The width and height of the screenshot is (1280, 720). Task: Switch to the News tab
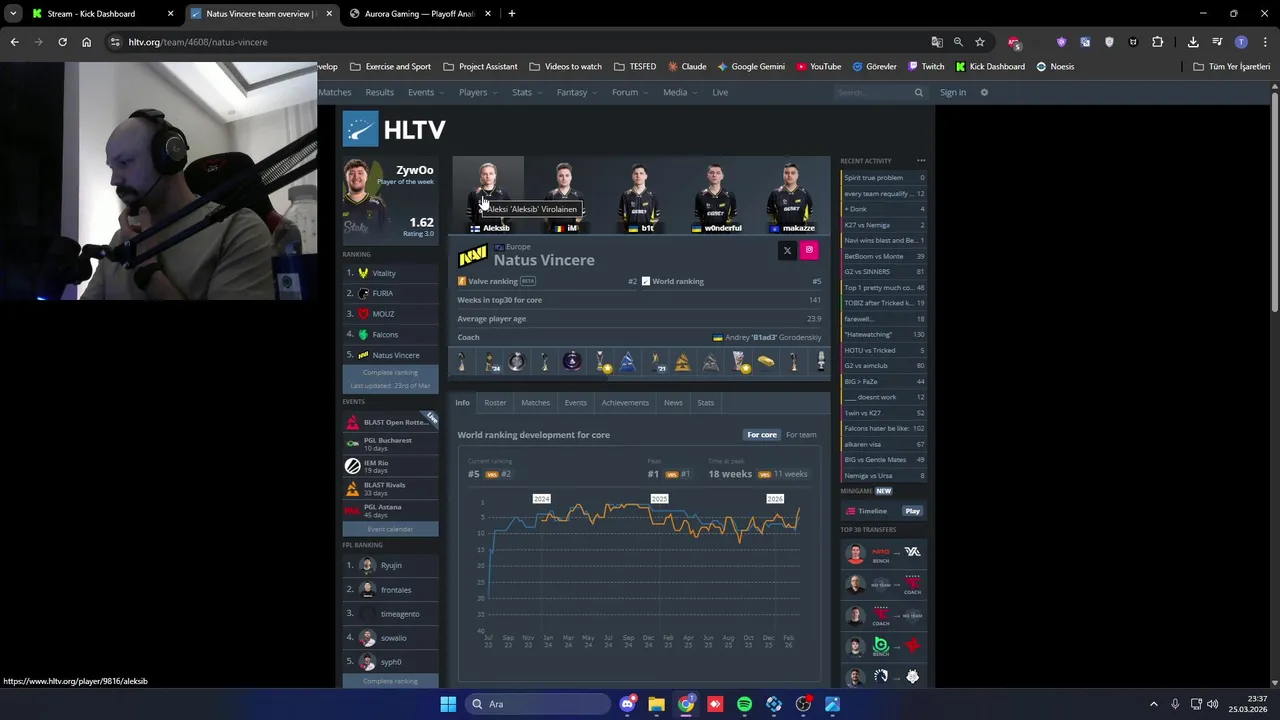673,402
